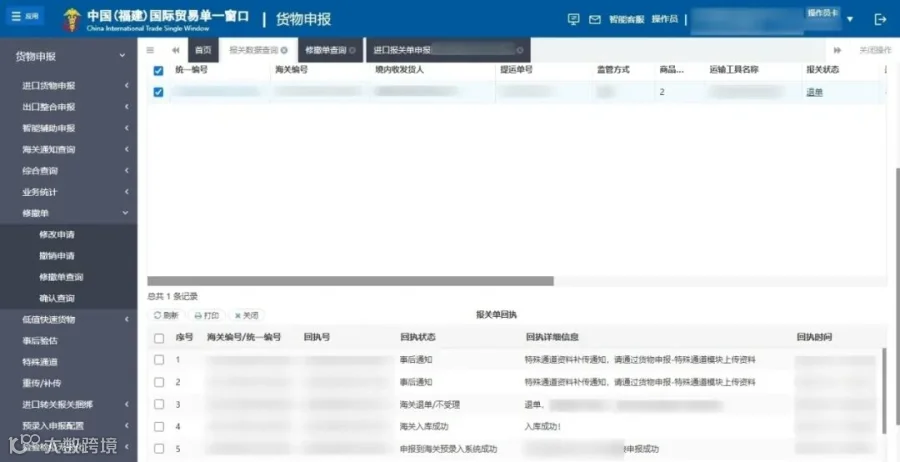Click the China Single Window emblem logo

[72, 20]
